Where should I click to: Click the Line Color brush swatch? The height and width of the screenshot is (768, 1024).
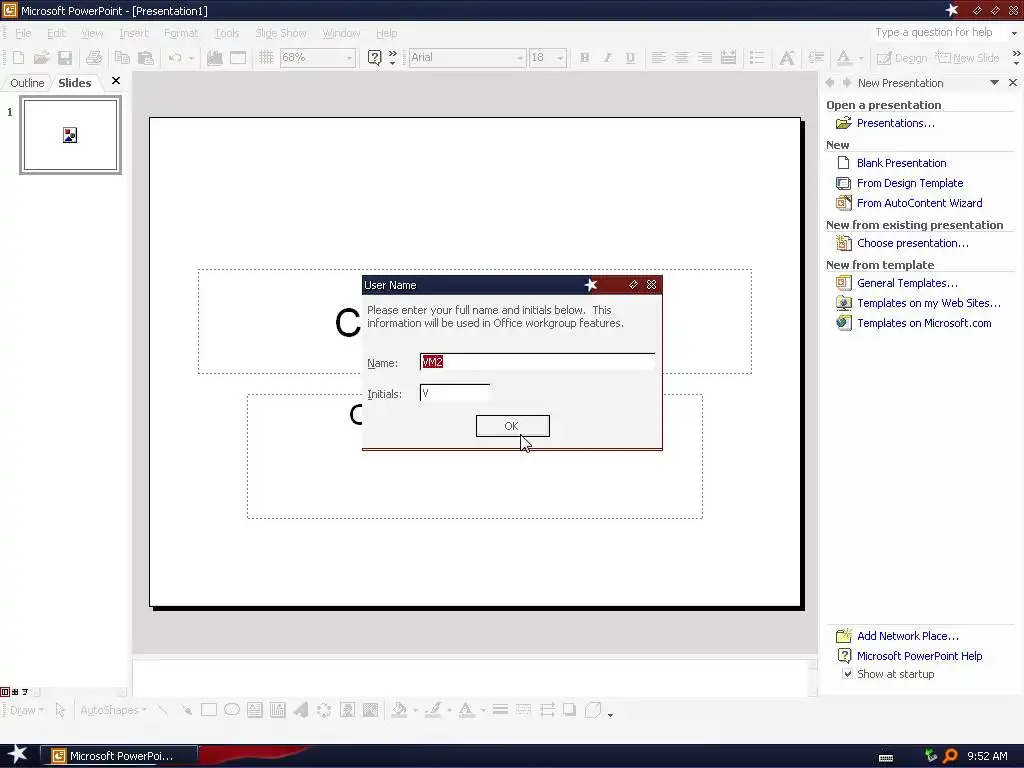[x=432, y=710]
